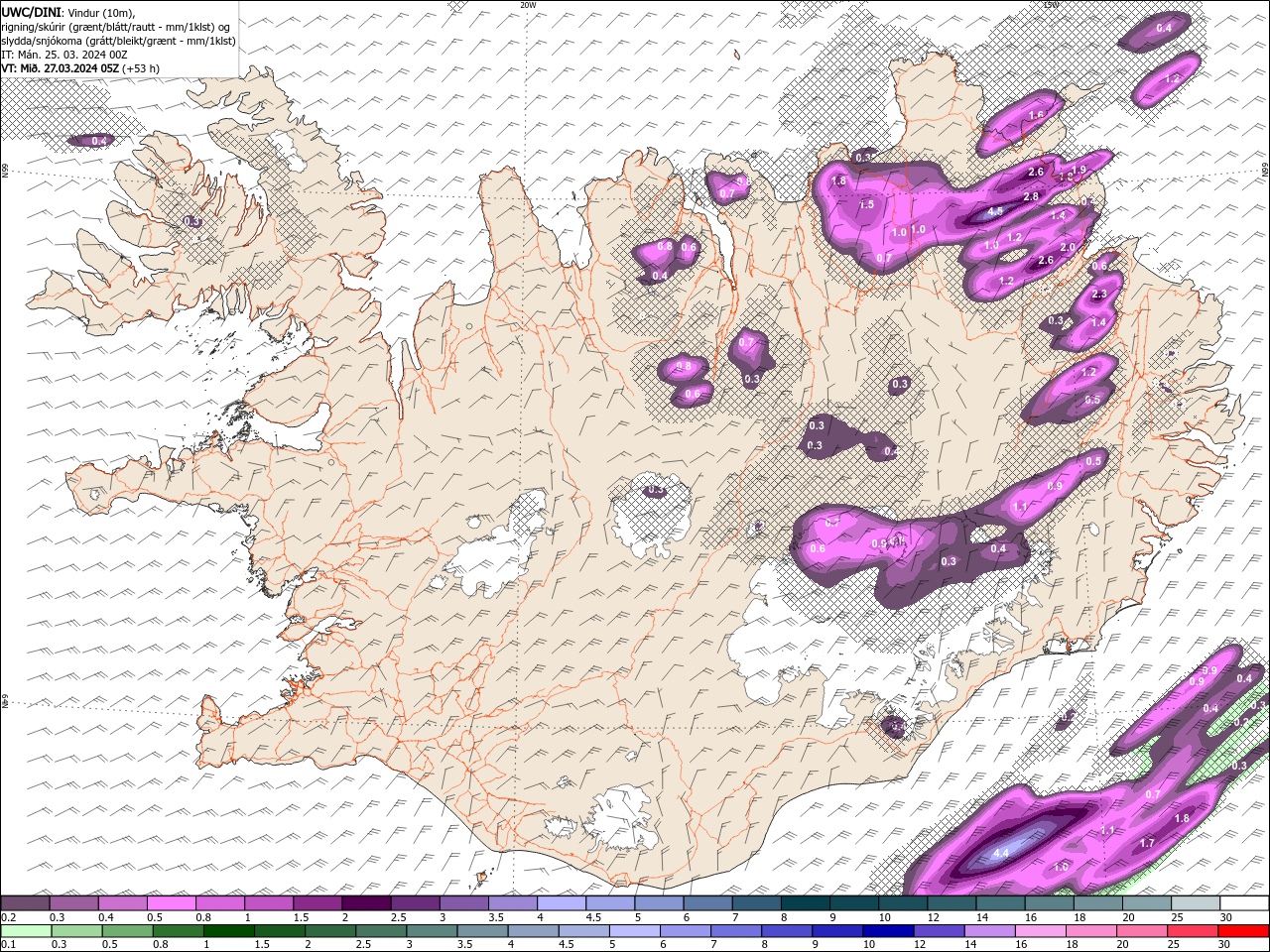Click the "IT: Mán. 25. 03. 2024 00Z" line
Viewport: 1270px width, 952px height.
coord(63,55)
